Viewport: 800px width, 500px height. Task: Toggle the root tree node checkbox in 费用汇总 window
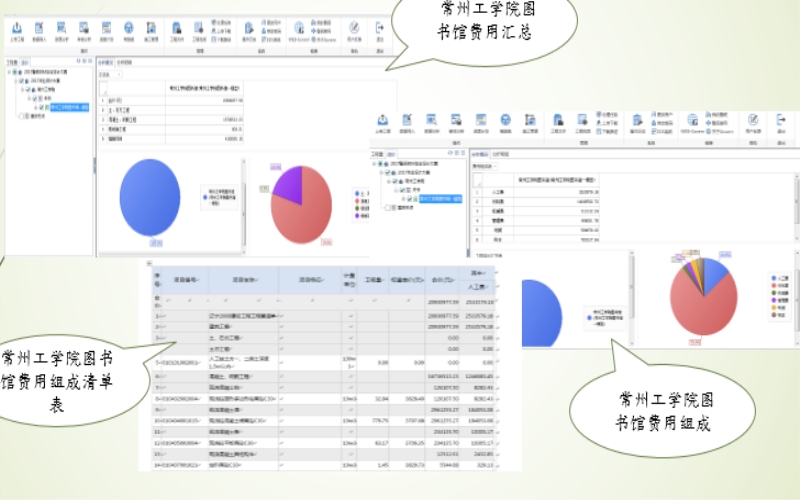[x=15, y=72]
